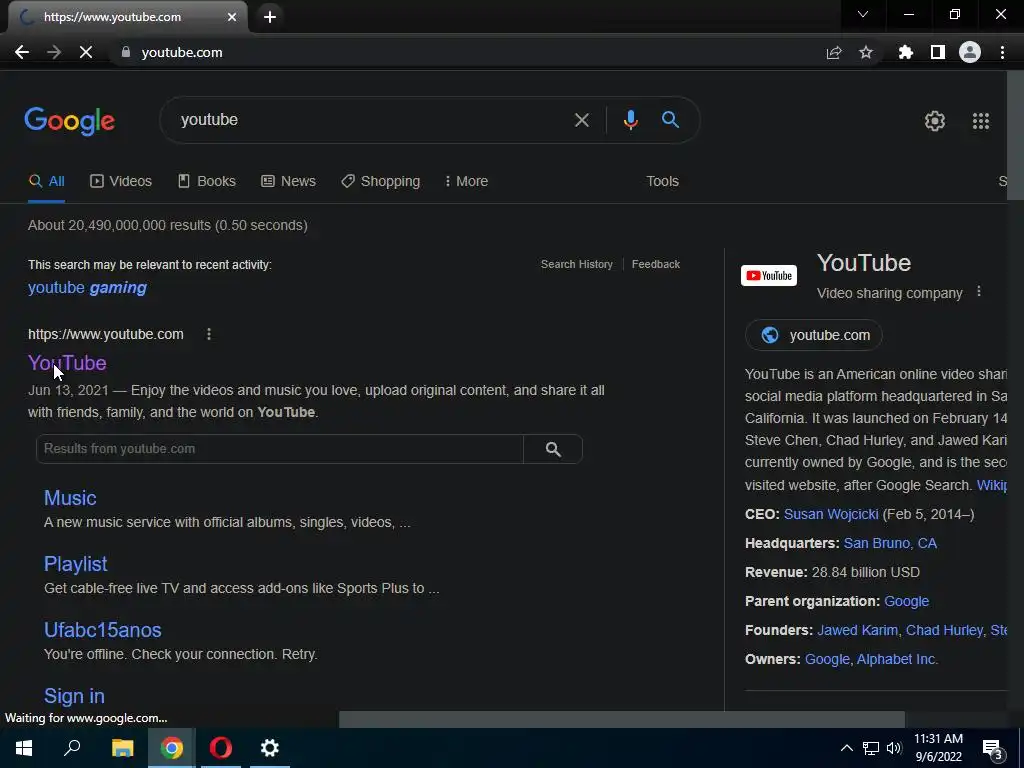Switch to the News tab
Screen dimensions: 1024x768
(x=288, y=181)
